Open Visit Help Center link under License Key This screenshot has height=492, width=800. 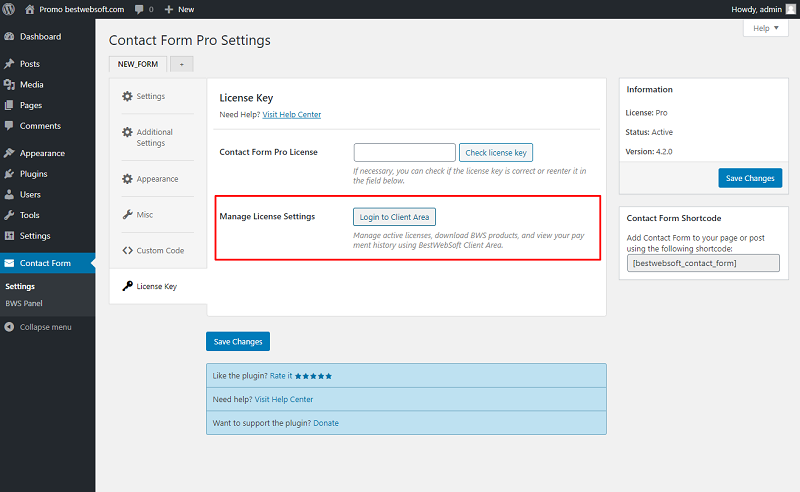[292, 115]
